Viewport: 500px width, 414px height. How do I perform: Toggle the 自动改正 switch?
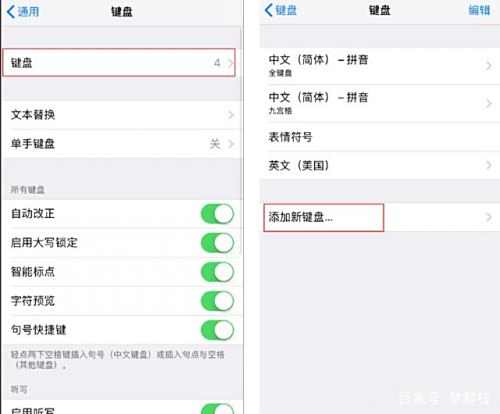[217, 214]
